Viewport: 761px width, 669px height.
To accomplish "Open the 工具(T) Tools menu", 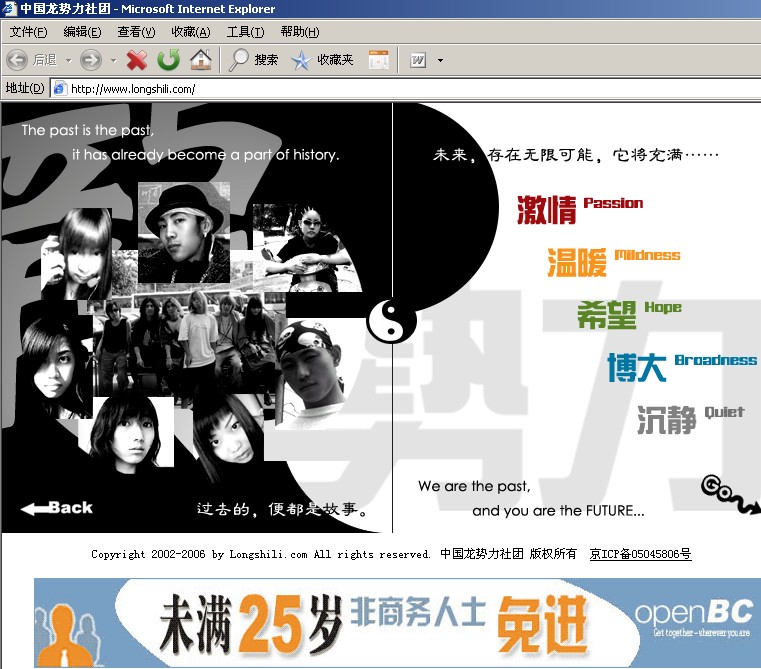I will click(x=245, y=32).
